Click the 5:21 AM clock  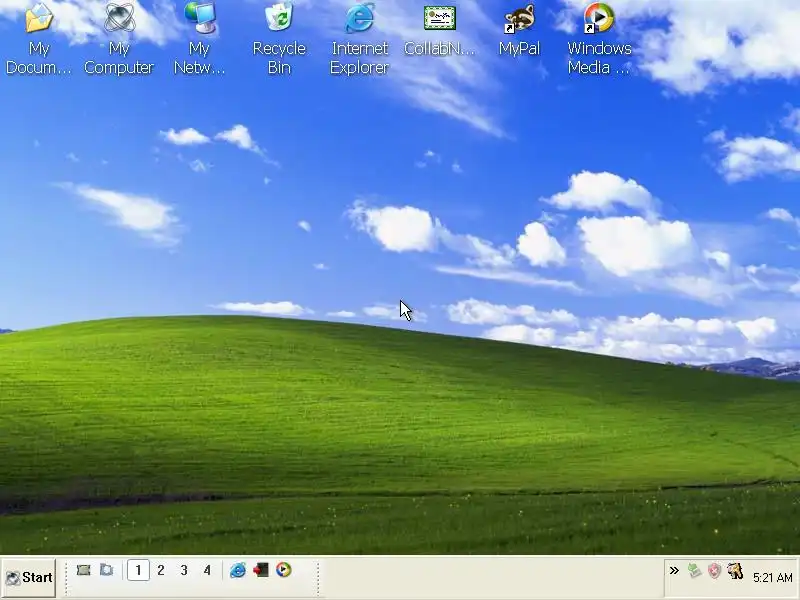(772, 578)
